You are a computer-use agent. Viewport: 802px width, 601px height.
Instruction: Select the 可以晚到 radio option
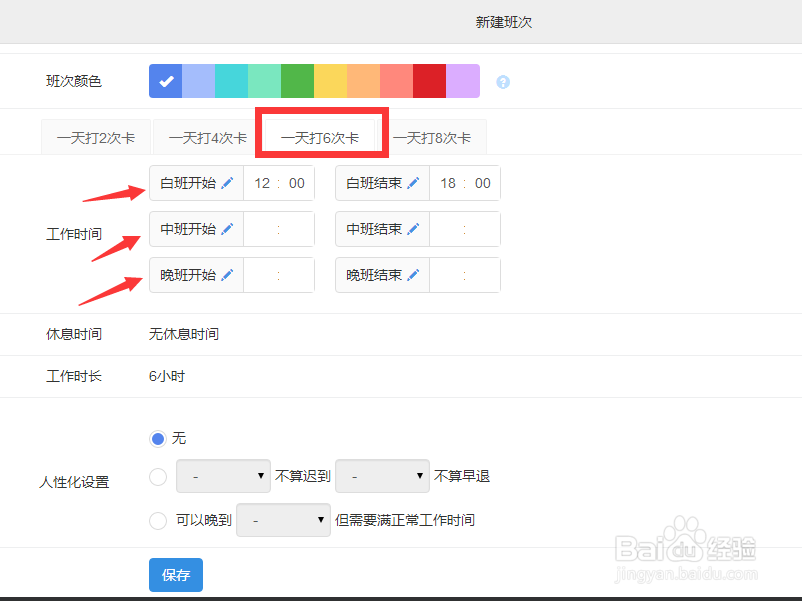158,521
